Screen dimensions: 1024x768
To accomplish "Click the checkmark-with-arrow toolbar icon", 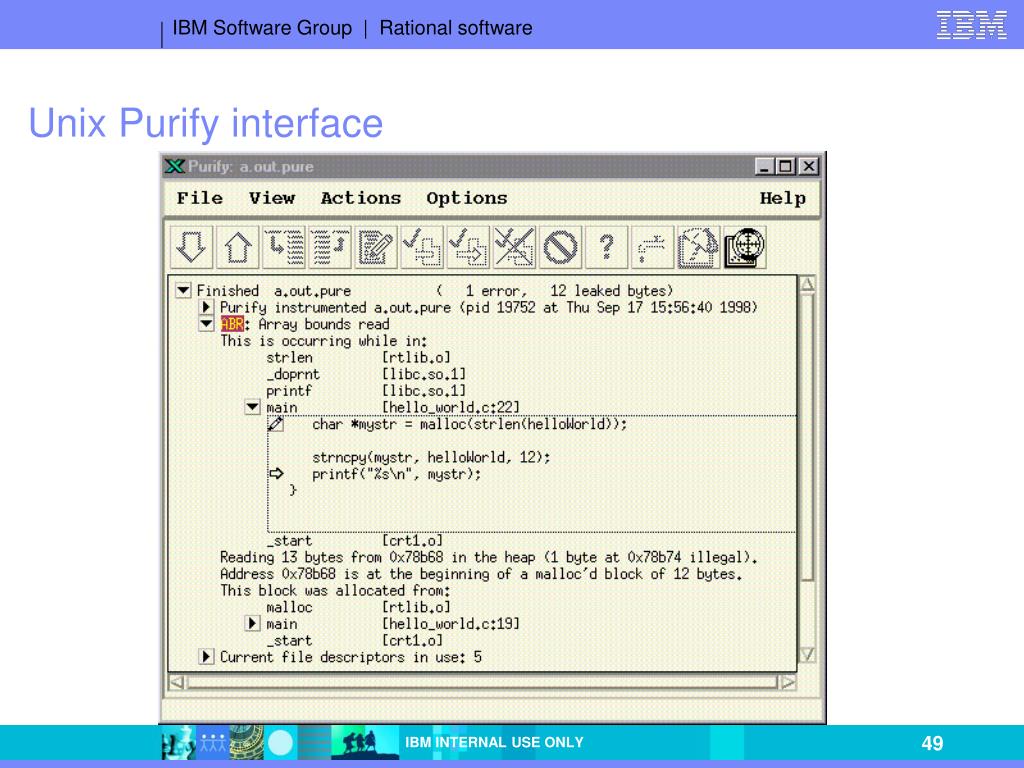I will pyautogui.click(x=468, y=247).
